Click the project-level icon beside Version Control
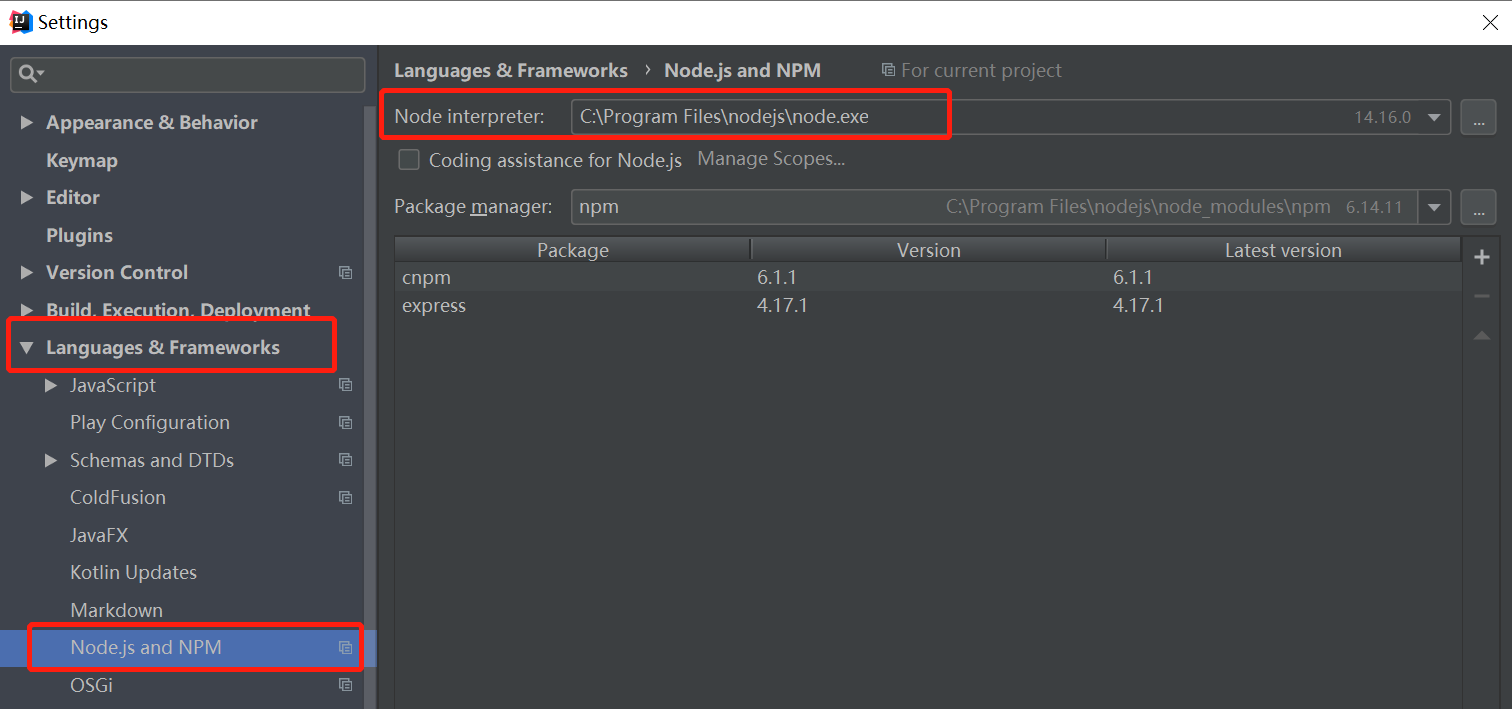 345,272
